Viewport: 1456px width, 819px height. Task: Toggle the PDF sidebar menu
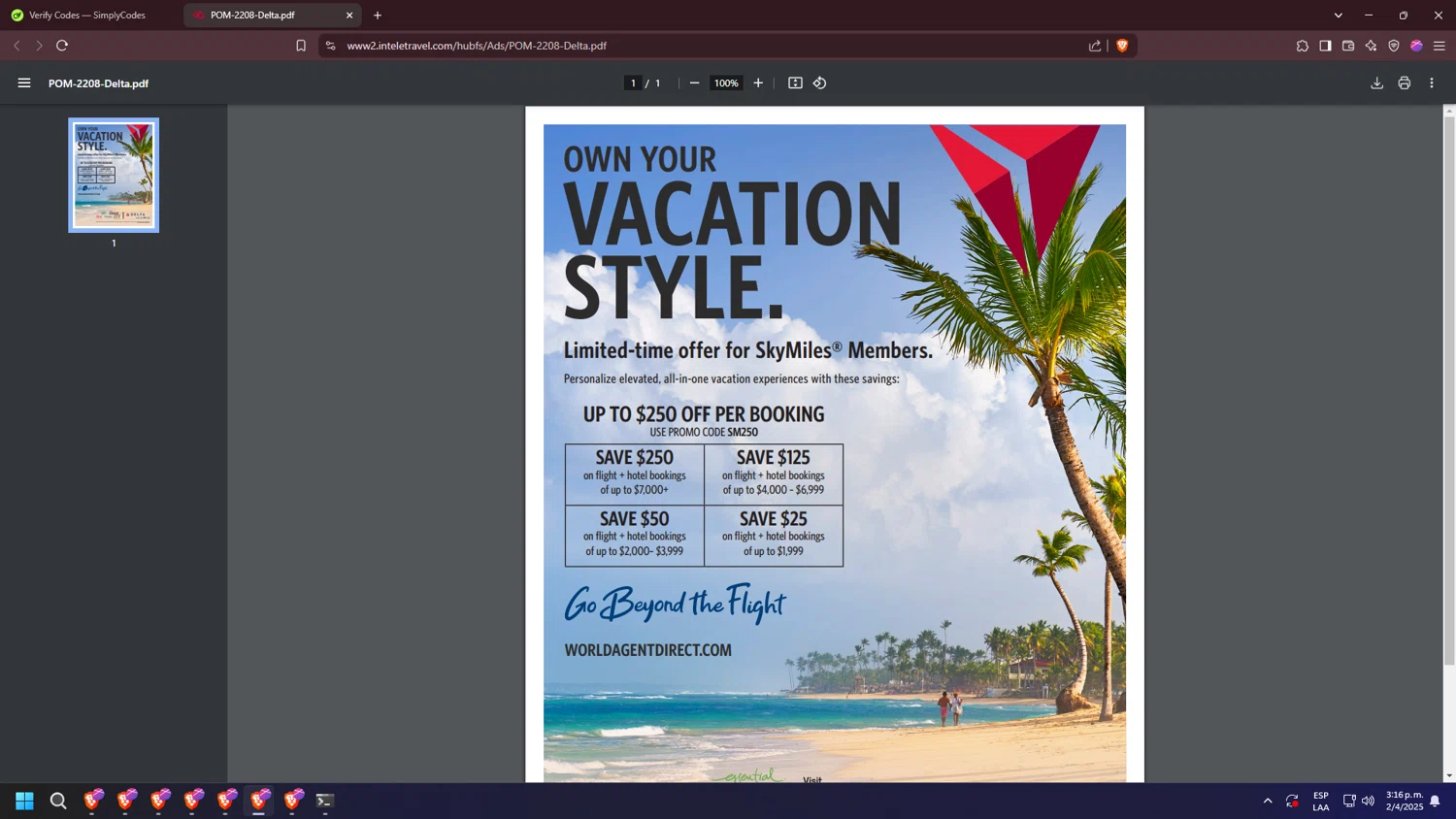(24, 83)
